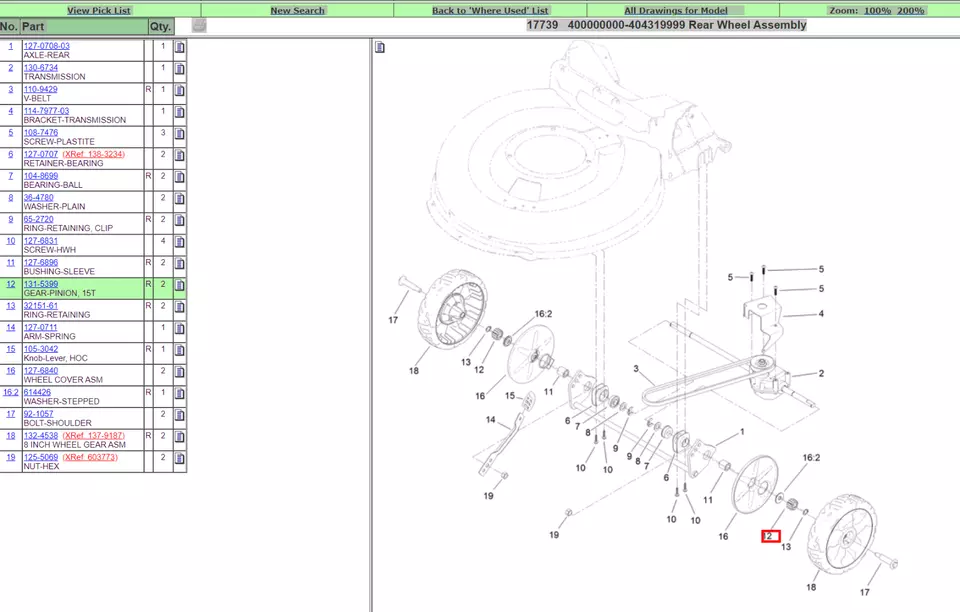Click the pick list icon beside TRANSMISSION

179,67
